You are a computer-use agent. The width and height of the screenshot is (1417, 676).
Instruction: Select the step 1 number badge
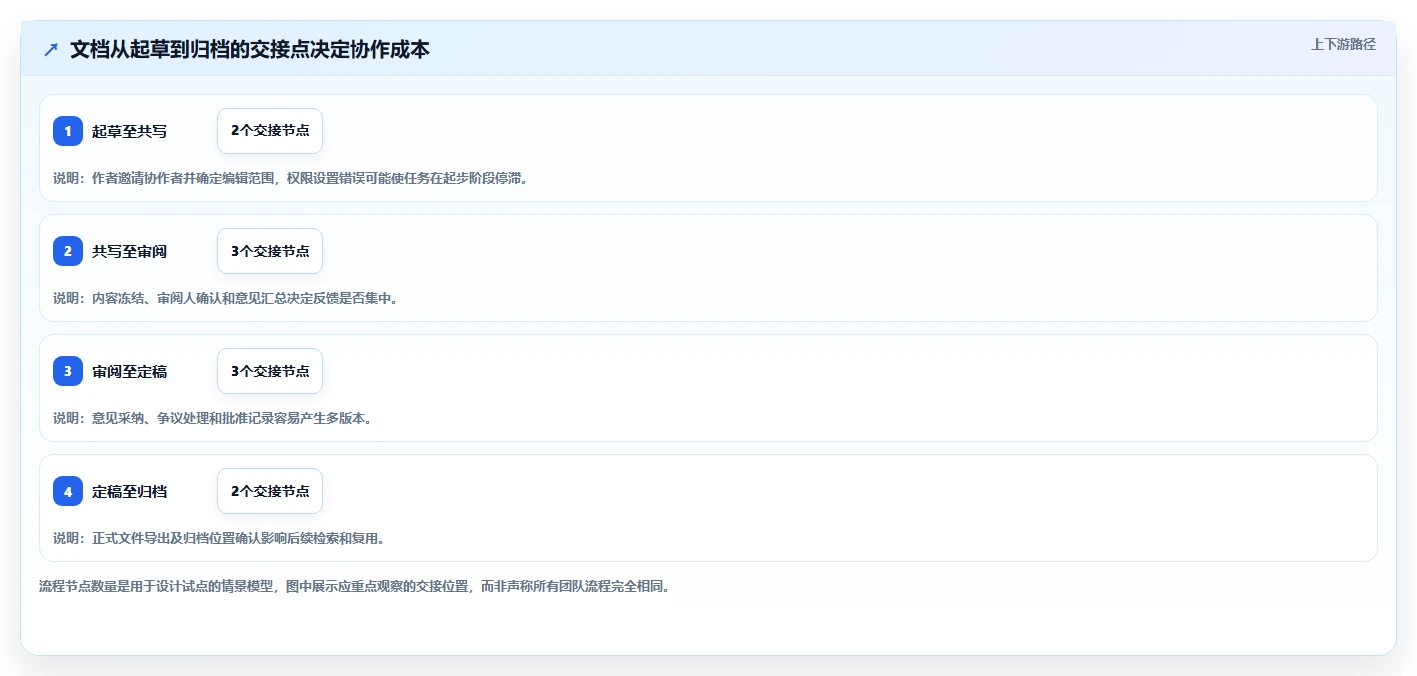point(68,131)
